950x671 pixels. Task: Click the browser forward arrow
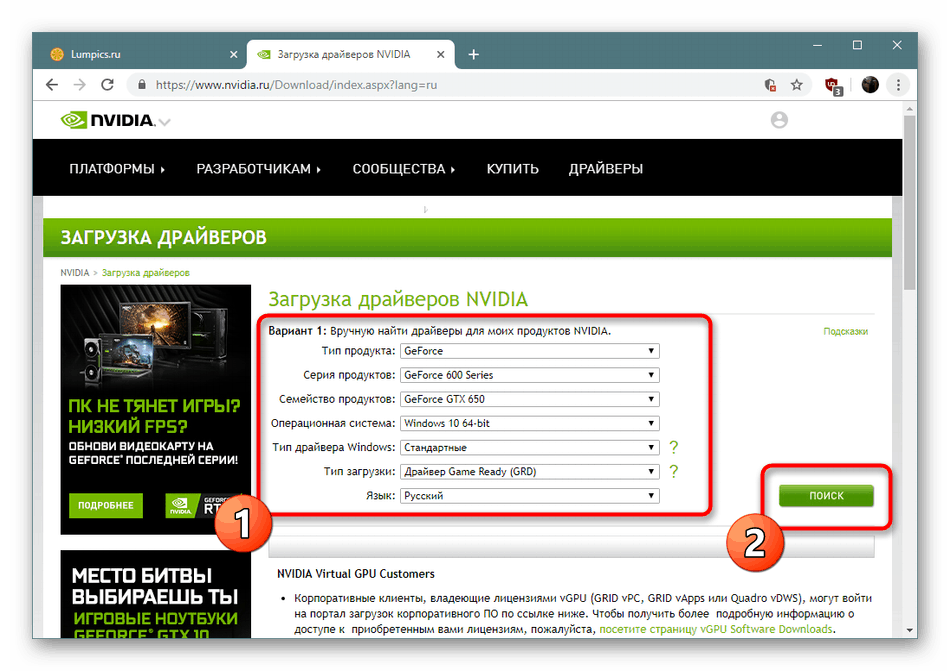click(80, 85)
